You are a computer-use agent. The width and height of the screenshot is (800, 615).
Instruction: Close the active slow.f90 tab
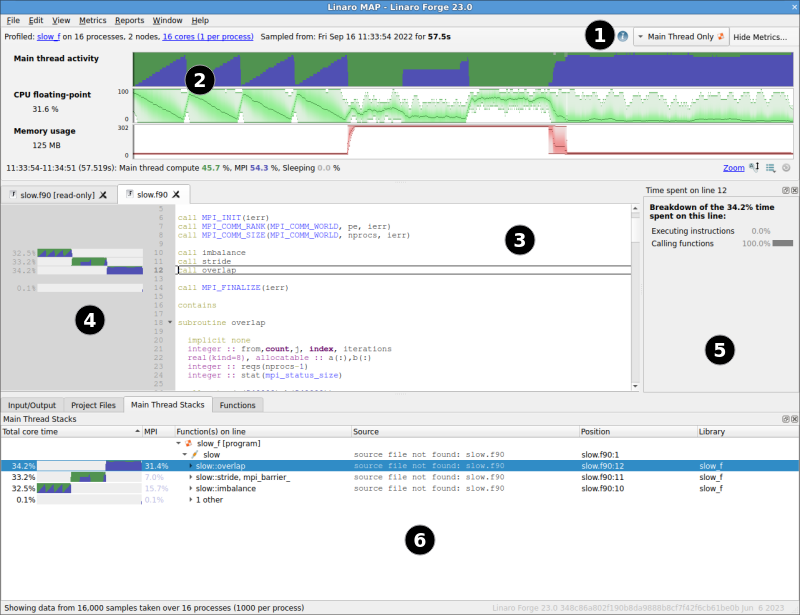(x=176, y=194)
